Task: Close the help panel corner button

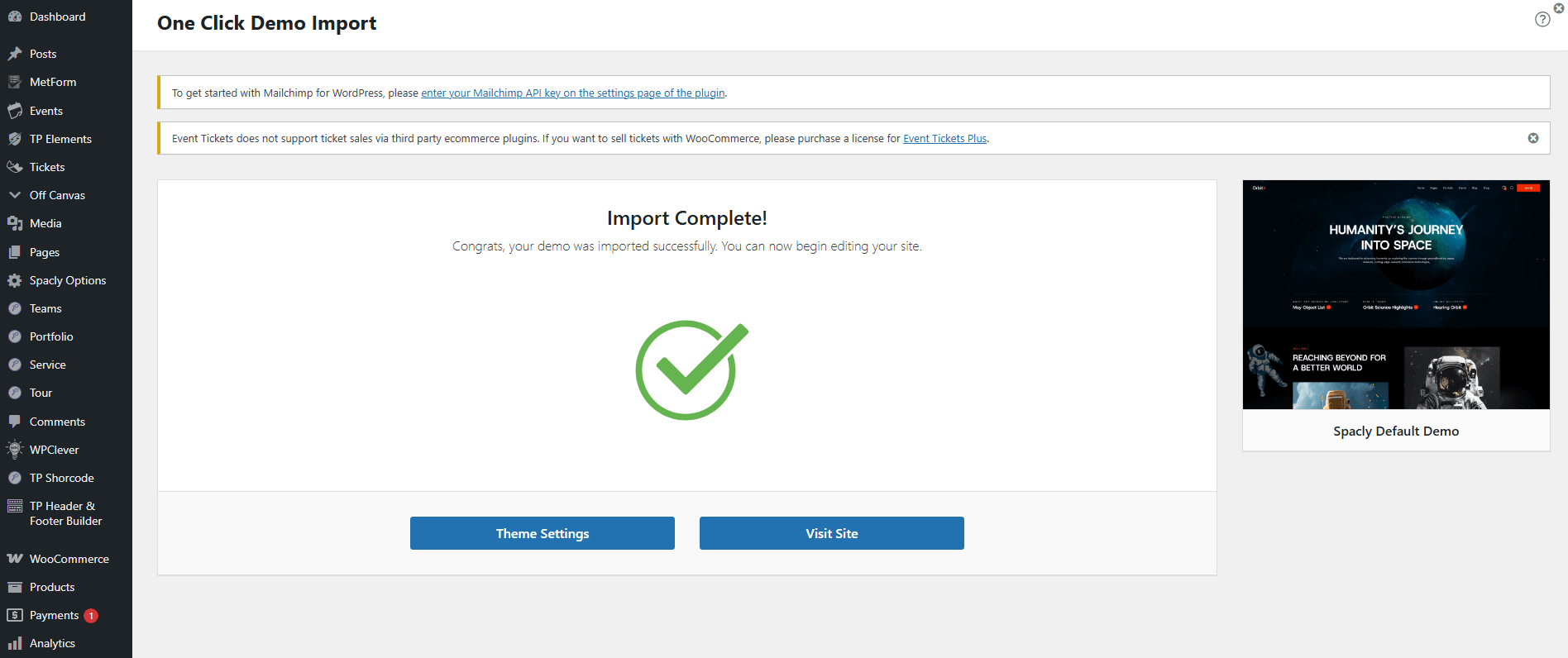Action: [1559, 8]
